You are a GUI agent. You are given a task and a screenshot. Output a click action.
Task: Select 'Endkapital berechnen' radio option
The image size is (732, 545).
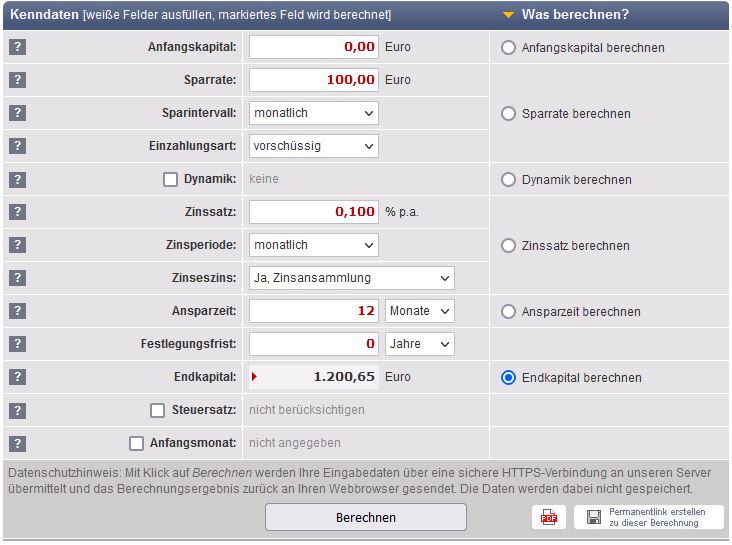click(508, 377)
